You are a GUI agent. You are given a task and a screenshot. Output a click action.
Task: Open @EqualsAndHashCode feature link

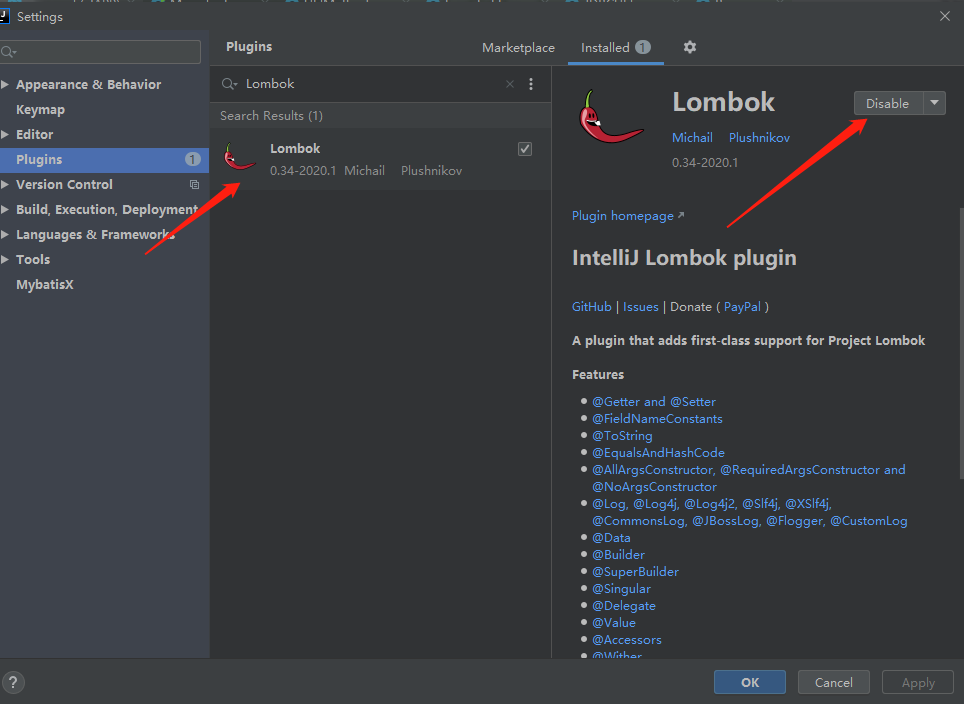(658, 453)
